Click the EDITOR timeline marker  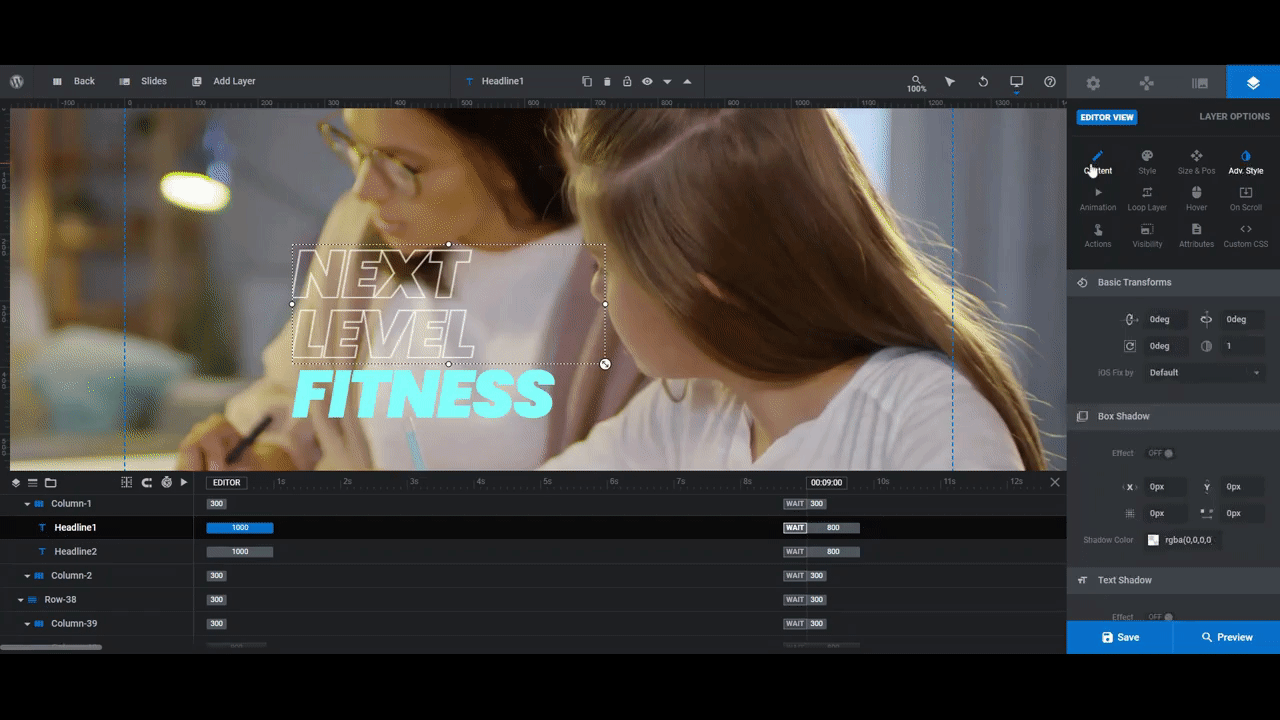click(x=227, y=482)
